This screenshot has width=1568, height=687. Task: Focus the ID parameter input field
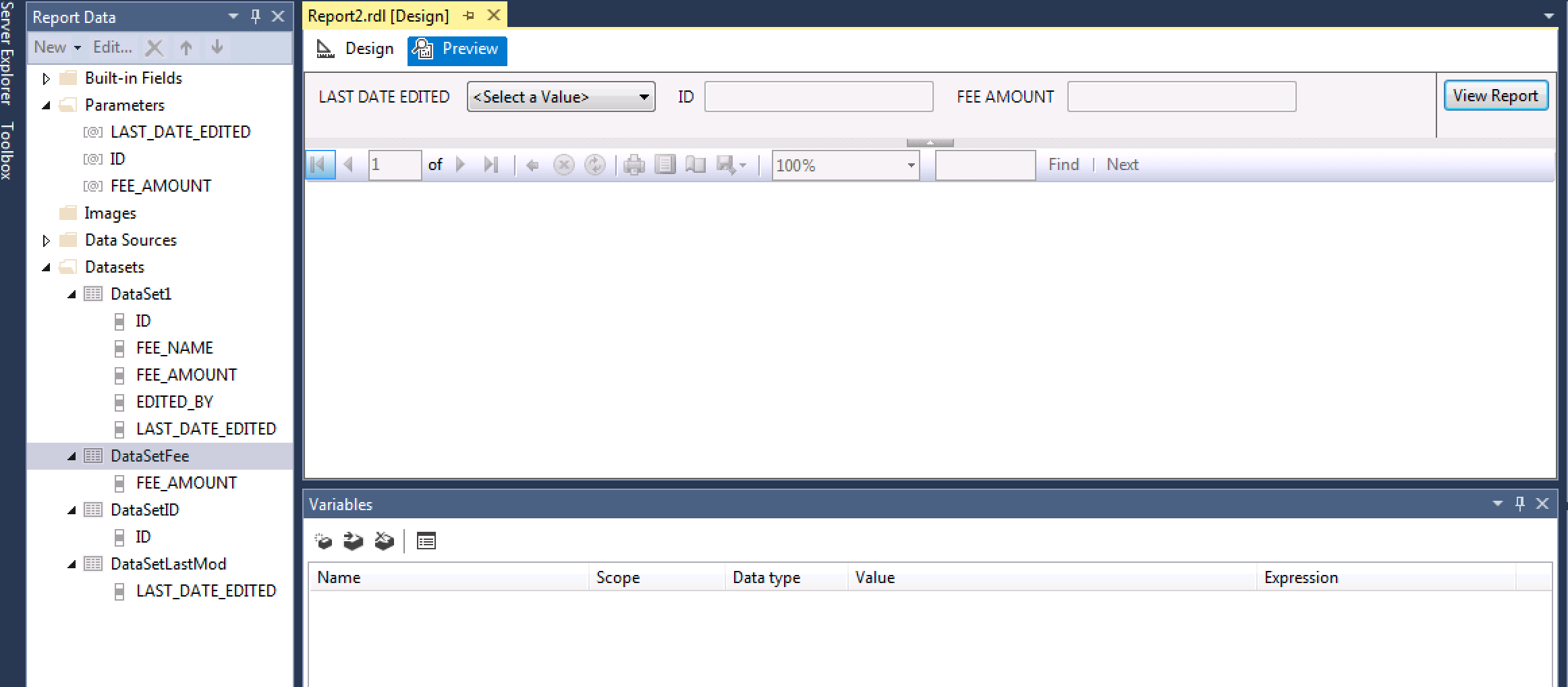(818, 97)
